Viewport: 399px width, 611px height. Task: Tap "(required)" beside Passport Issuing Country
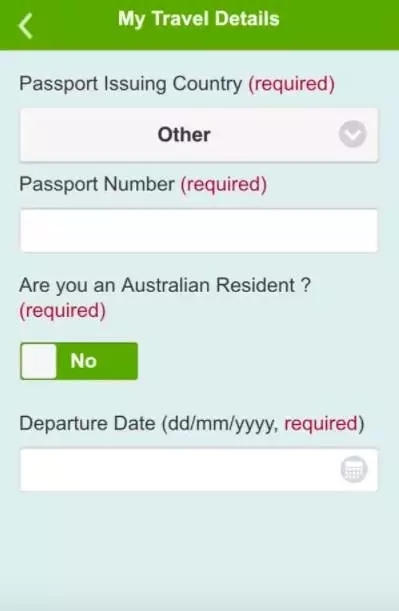click(x=292, y=84)
